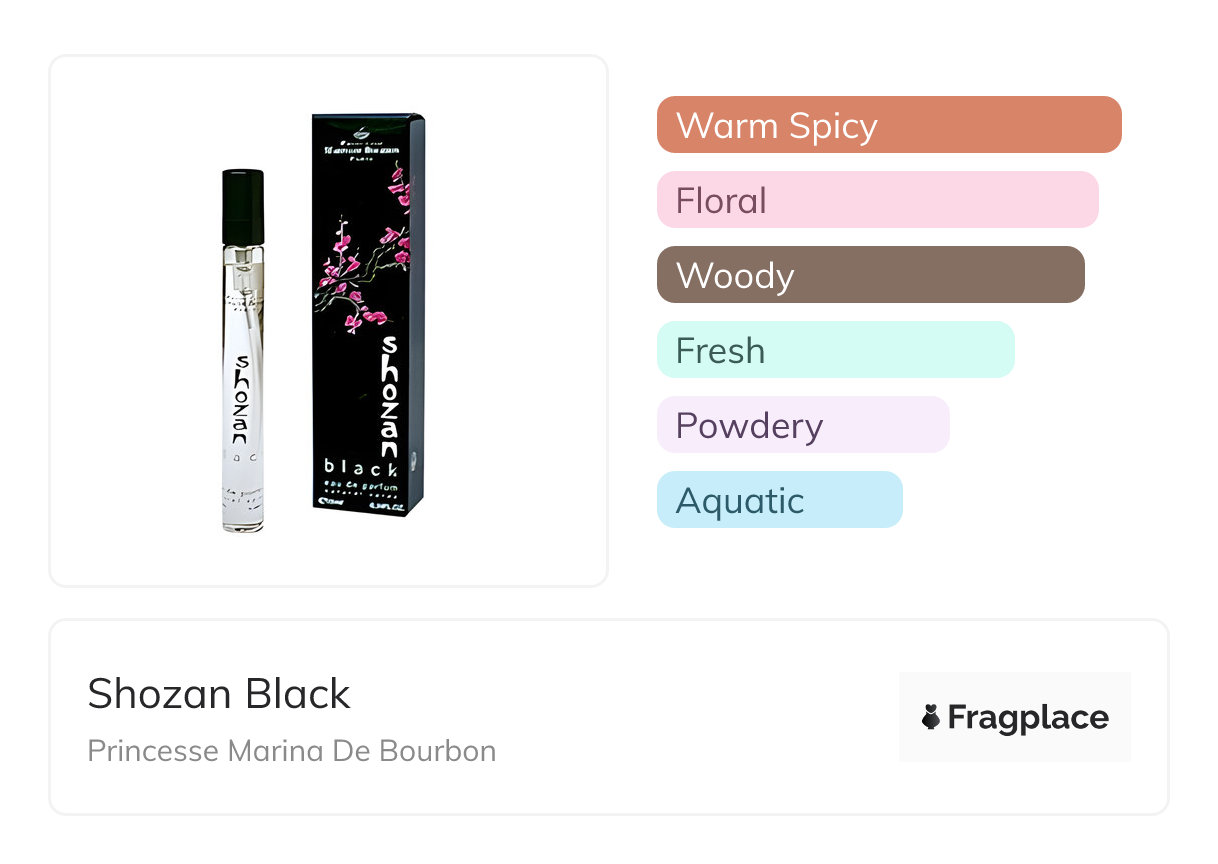Screen dimensions: 1218x864
Task: Click the blue Aquatic accord bar
Action: point(779,500)
